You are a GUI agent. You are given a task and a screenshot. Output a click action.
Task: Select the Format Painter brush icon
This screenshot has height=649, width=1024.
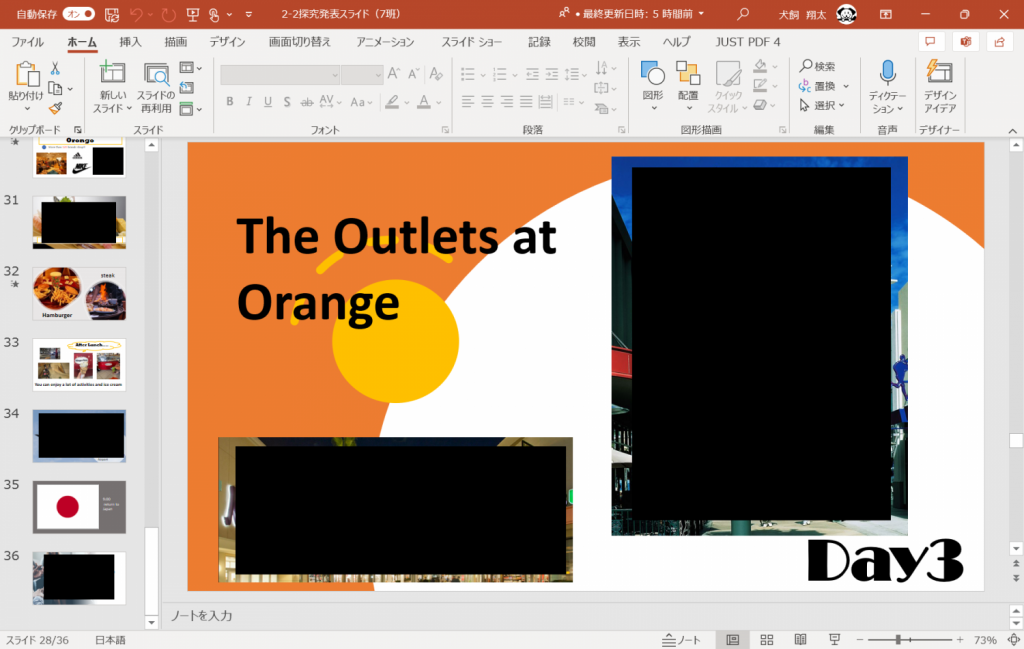(x=55, y=108)
